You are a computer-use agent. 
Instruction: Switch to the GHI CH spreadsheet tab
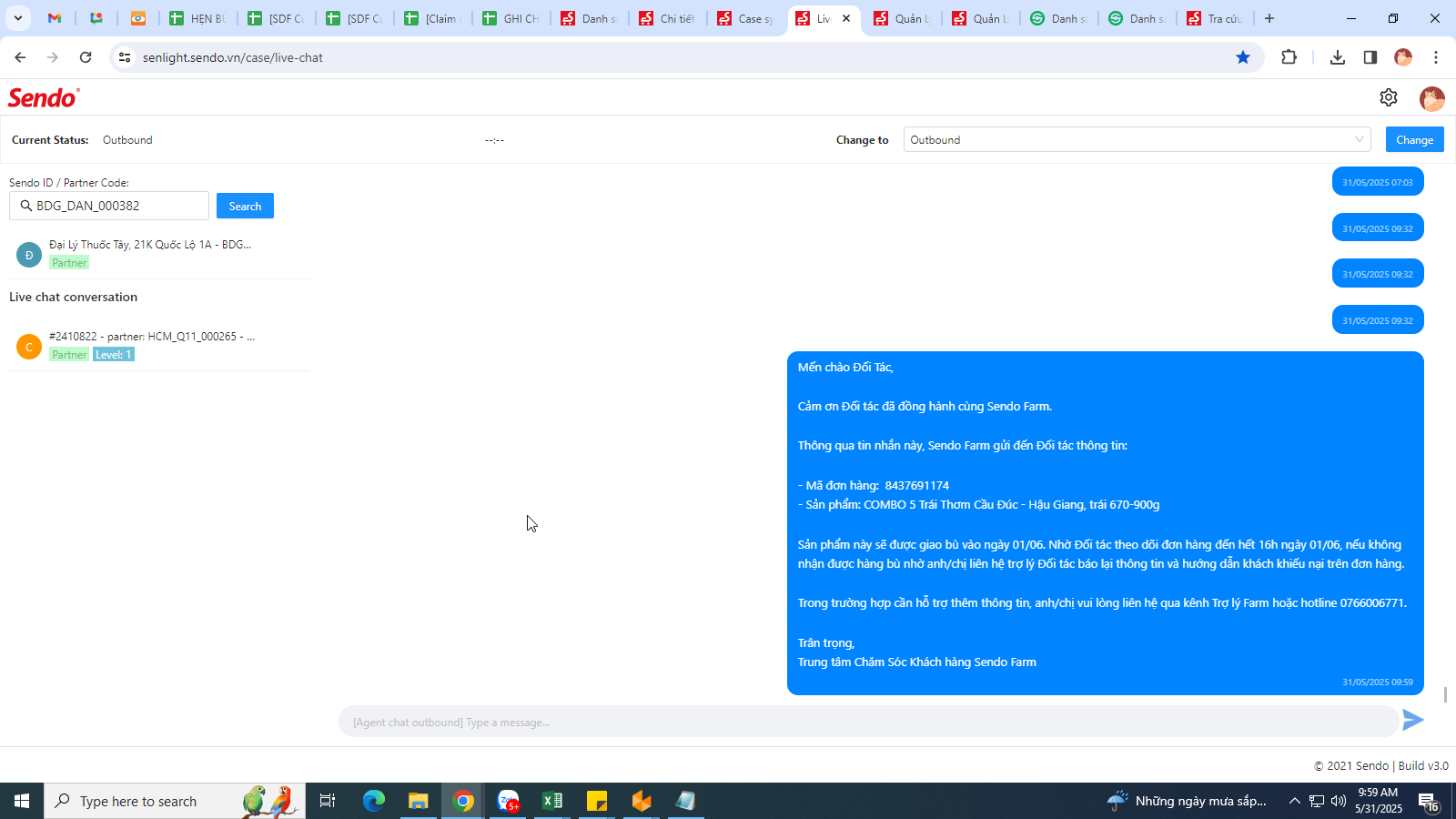(512, 18)
